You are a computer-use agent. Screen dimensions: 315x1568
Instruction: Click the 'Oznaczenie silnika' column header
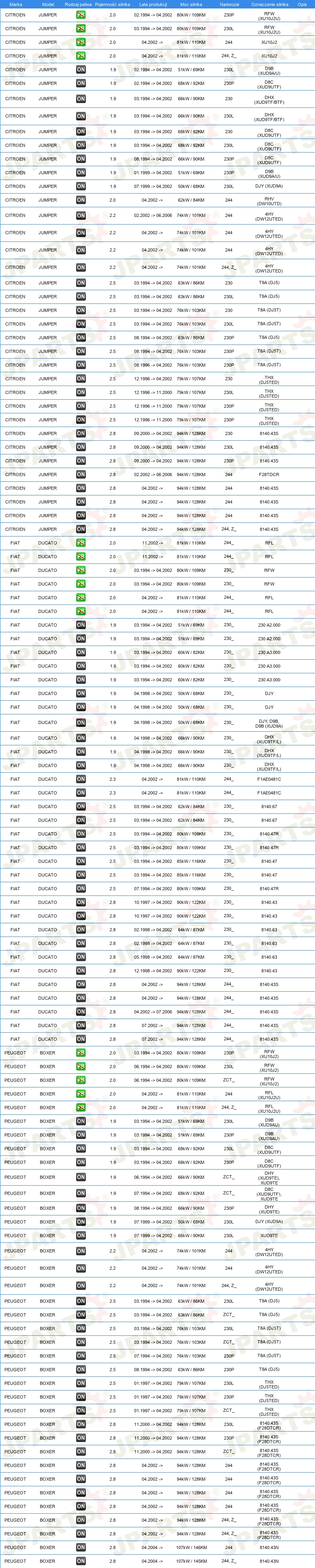click(269, 4)
